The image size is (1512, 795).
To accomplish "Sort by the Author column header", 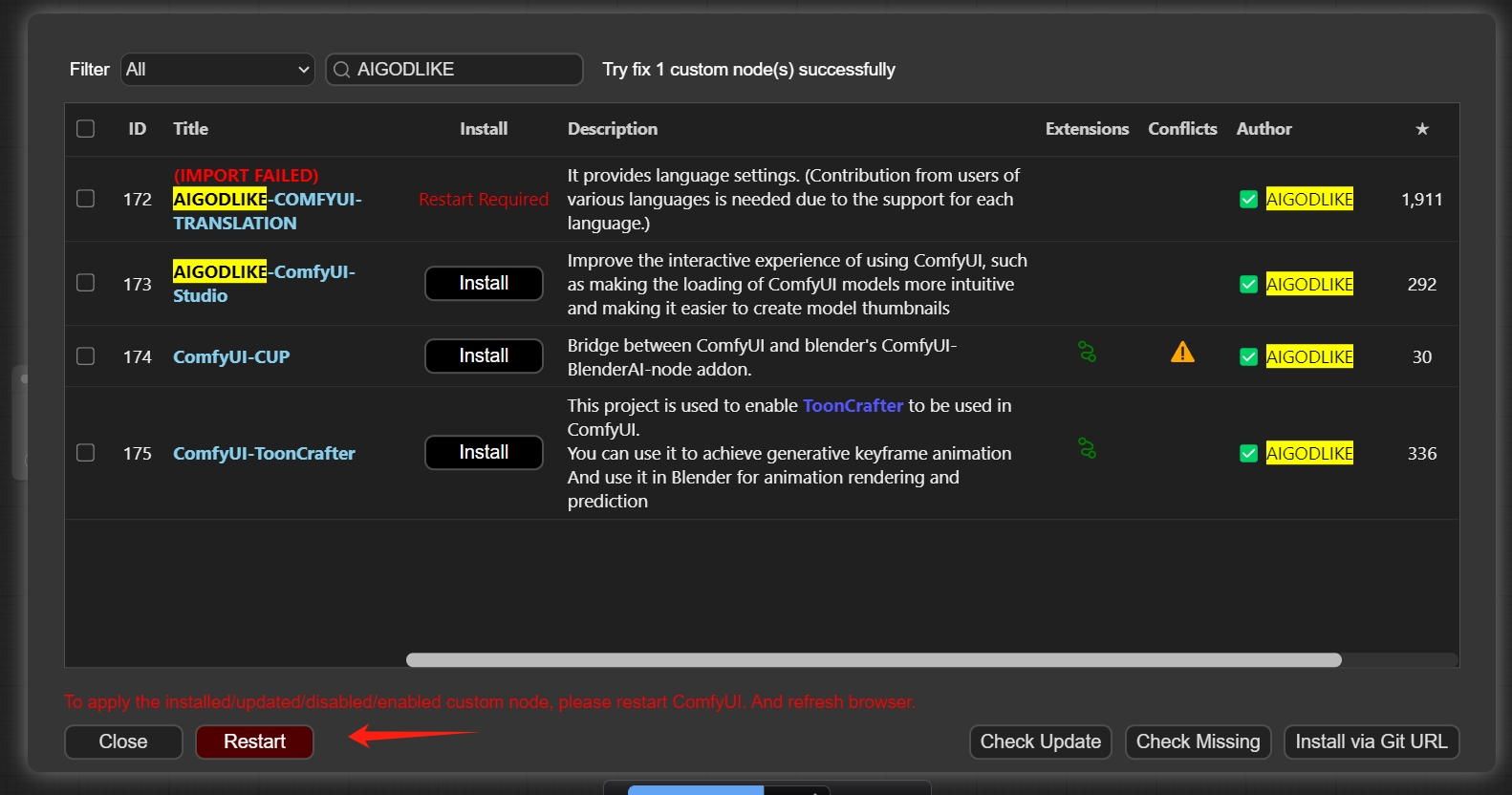I will click(1264, 129).
